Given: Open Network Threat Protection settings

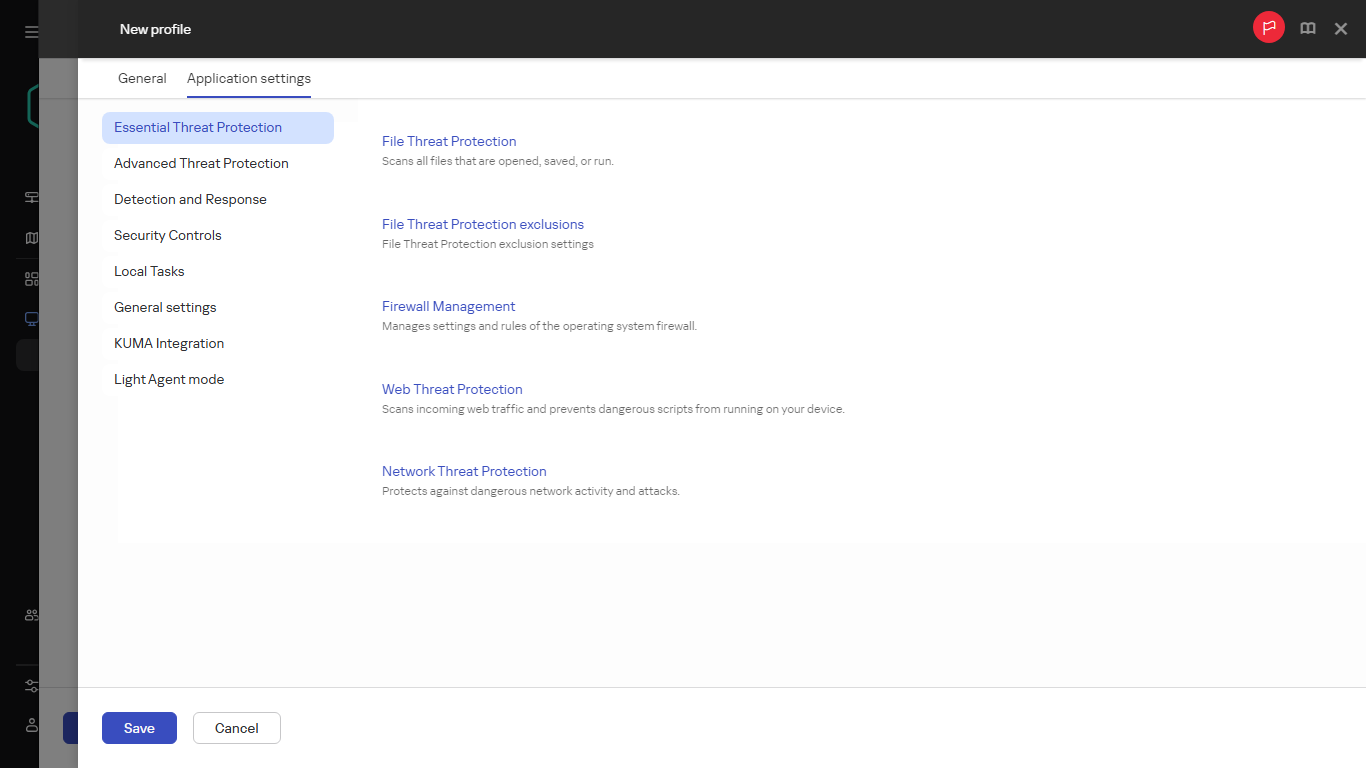Looking at the screenshot, I should [464, 471].
